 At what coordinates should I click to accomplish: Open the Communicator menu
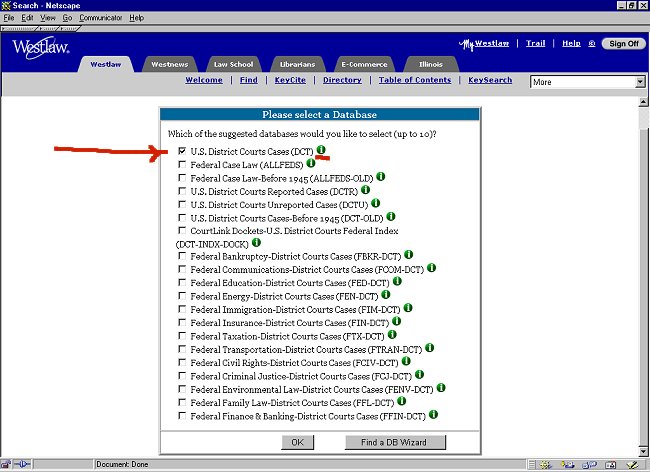tap(101, 18)
